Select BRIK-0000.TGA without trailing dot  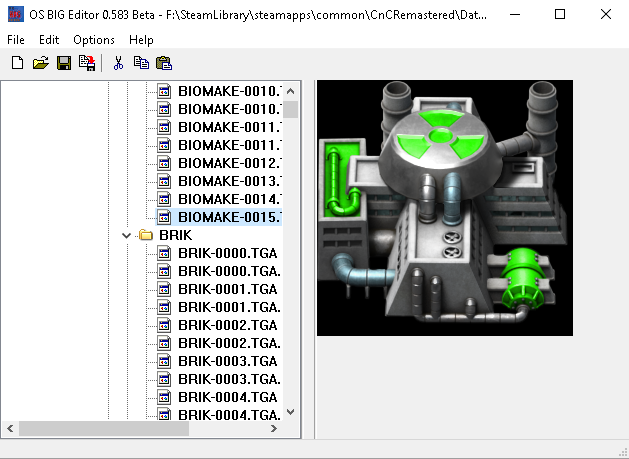coord(227,253)
